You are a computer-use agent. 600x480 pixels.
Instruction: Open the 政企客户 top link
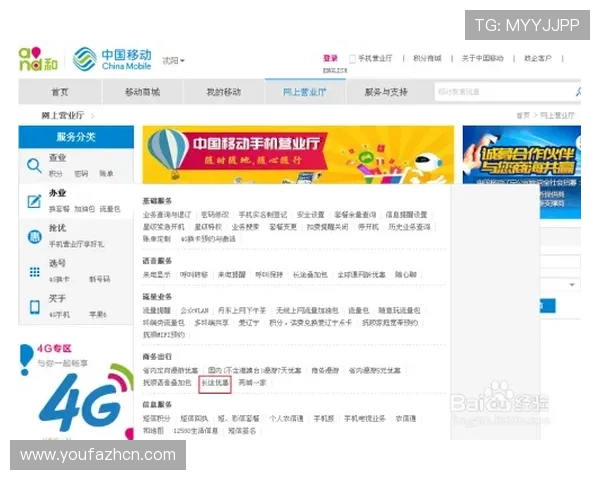pos(538,58)
